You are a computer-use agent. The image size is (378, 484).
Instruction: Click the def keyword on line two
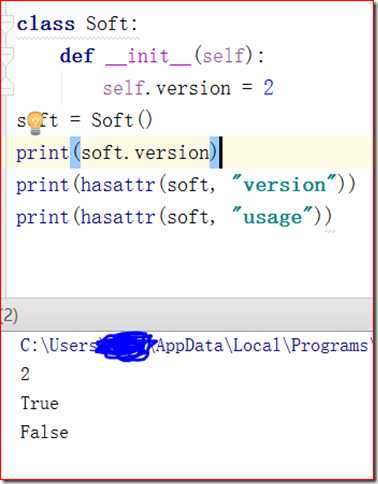pyautogui.click(x=77, y=56)
